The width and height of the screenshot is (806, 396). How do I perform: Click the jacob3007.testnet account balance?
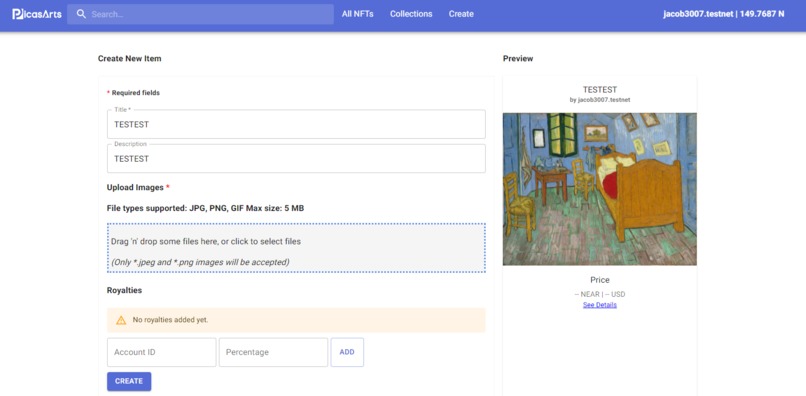(x=723, y=14)
